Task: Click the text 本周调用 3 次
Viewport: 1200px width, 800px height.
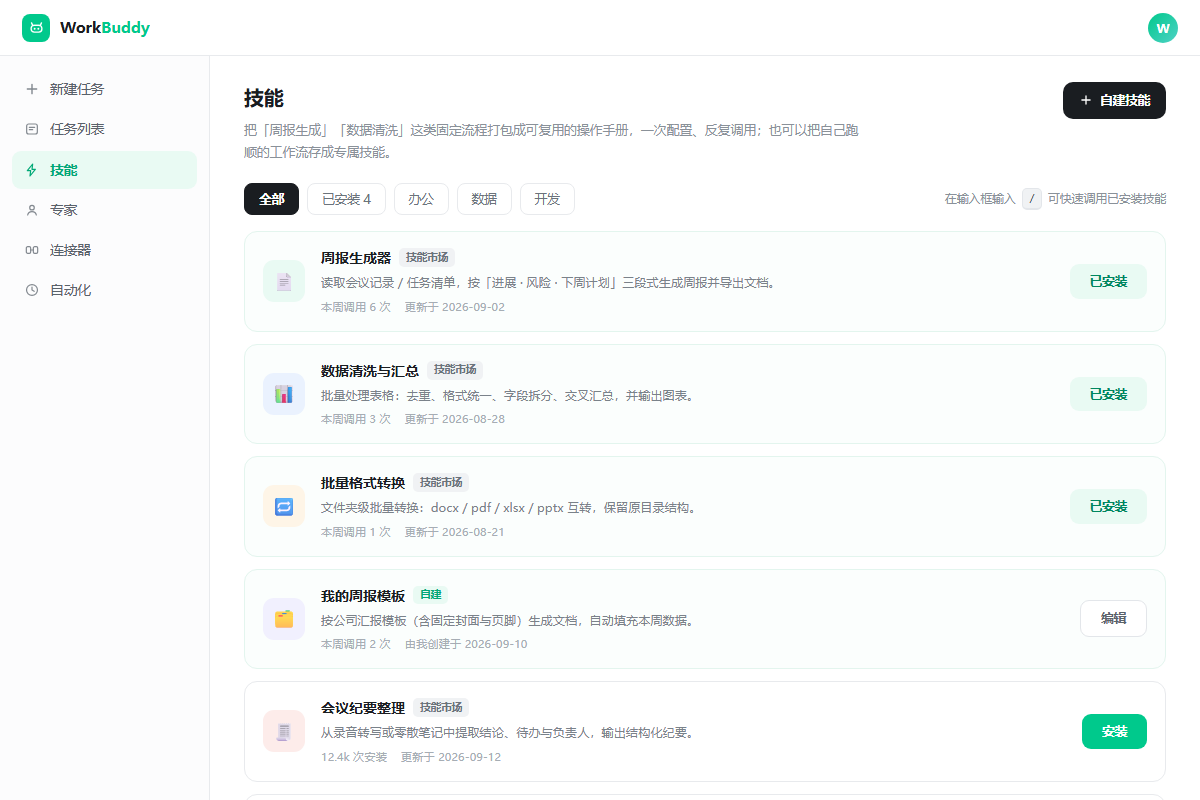Action: (x=356, y=419)
